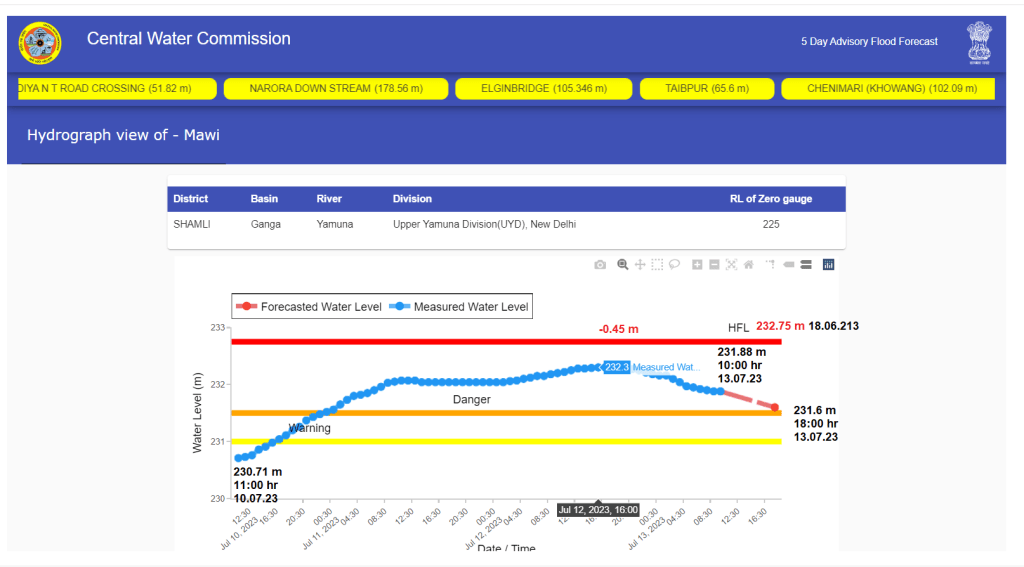
Task: Select the Zoom magnifier tool
Action: (x=622, y=265)
